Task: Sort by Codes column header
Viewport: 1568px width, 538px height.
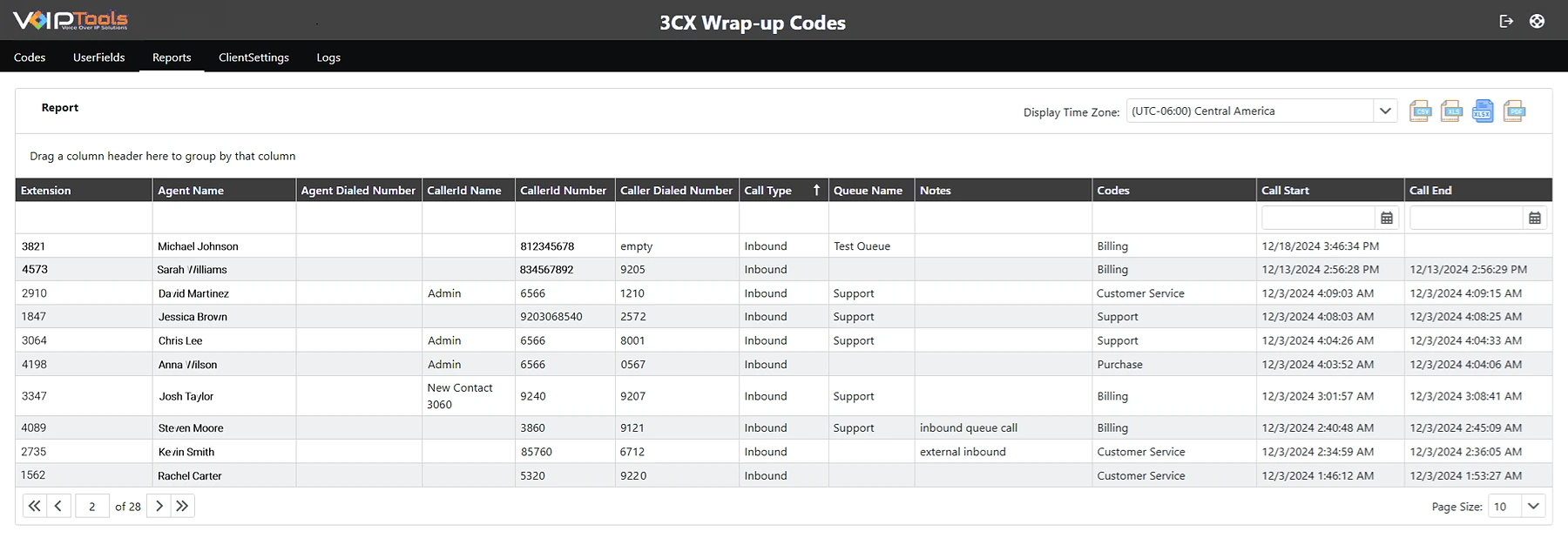Action: click(x=1175, y=190)
